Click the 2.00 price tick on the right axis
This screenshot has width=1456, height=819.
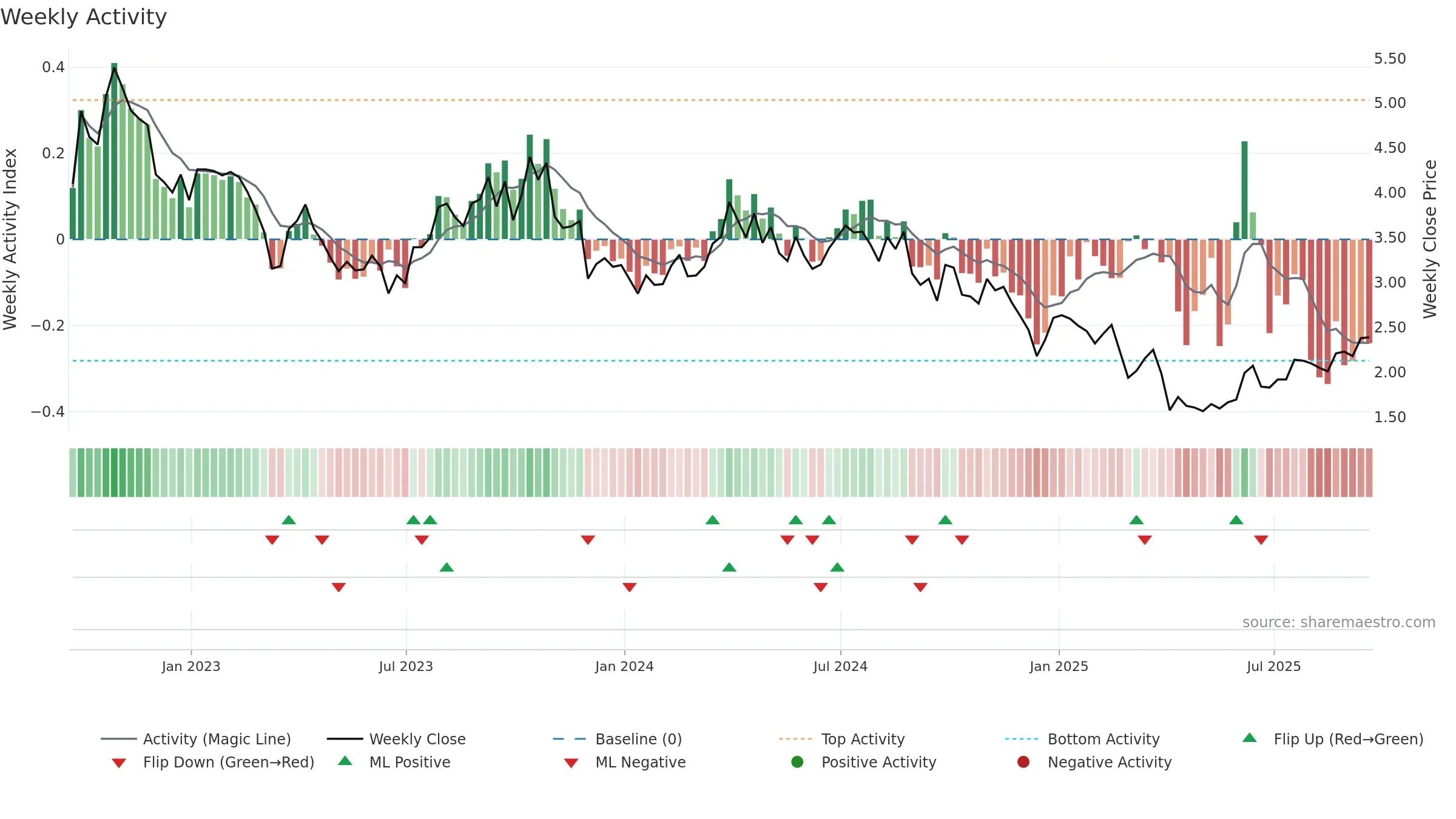[x=1390, y=372]
